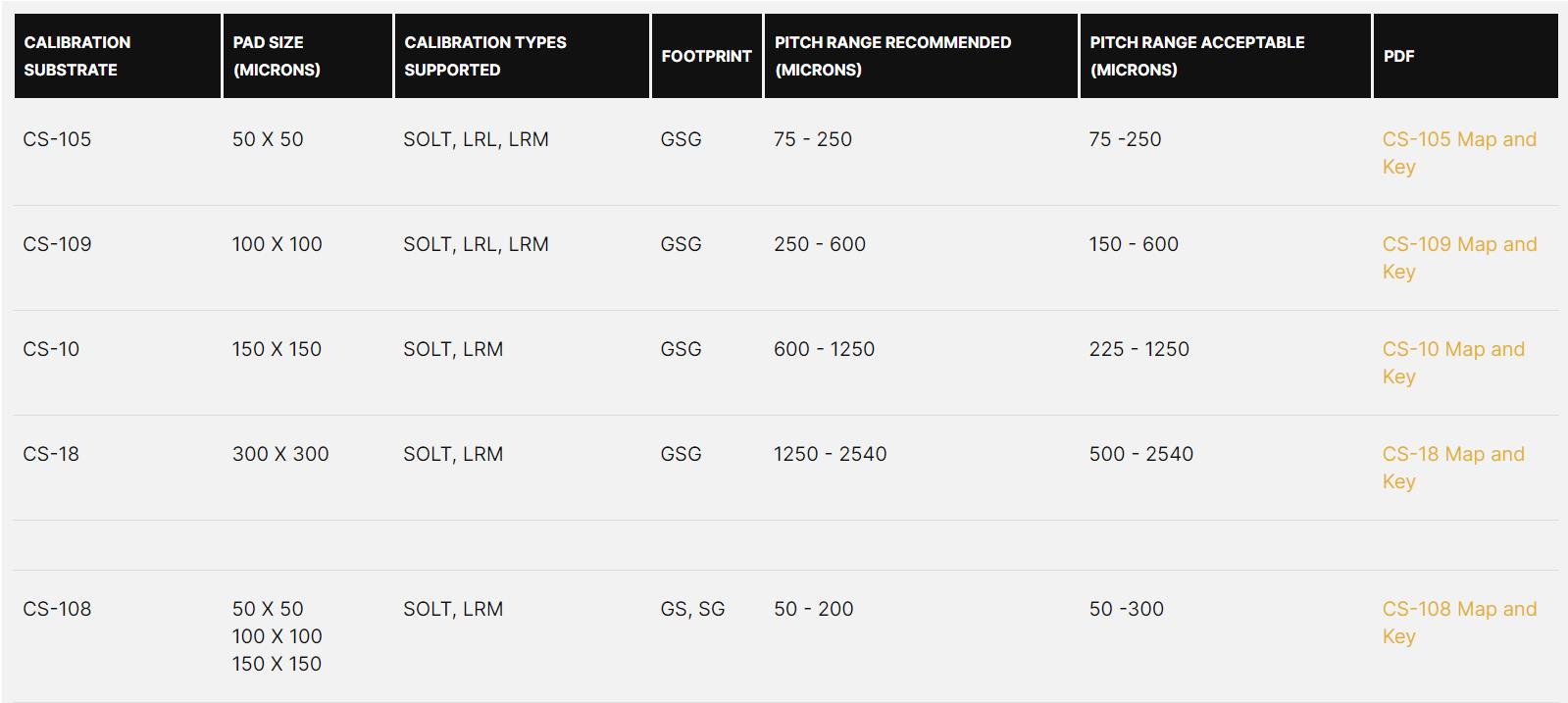This screenshot has width=1568, height=703.
Task: Click the Footprint column header
Action: click(706, 56)
